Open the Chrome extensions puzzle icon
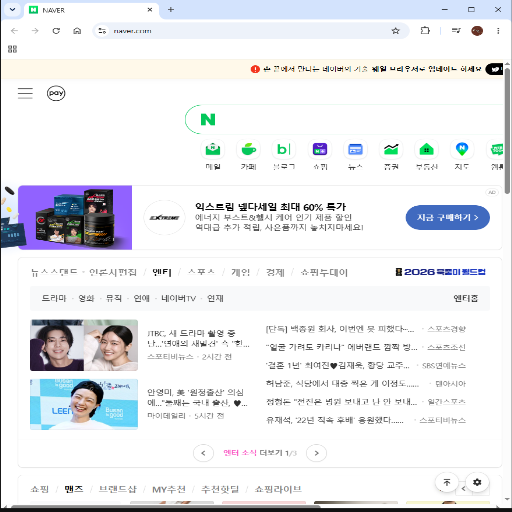Image resolution: width=512 pixels, height=512 pixels. pyautogui.click(x=425, y=31)
